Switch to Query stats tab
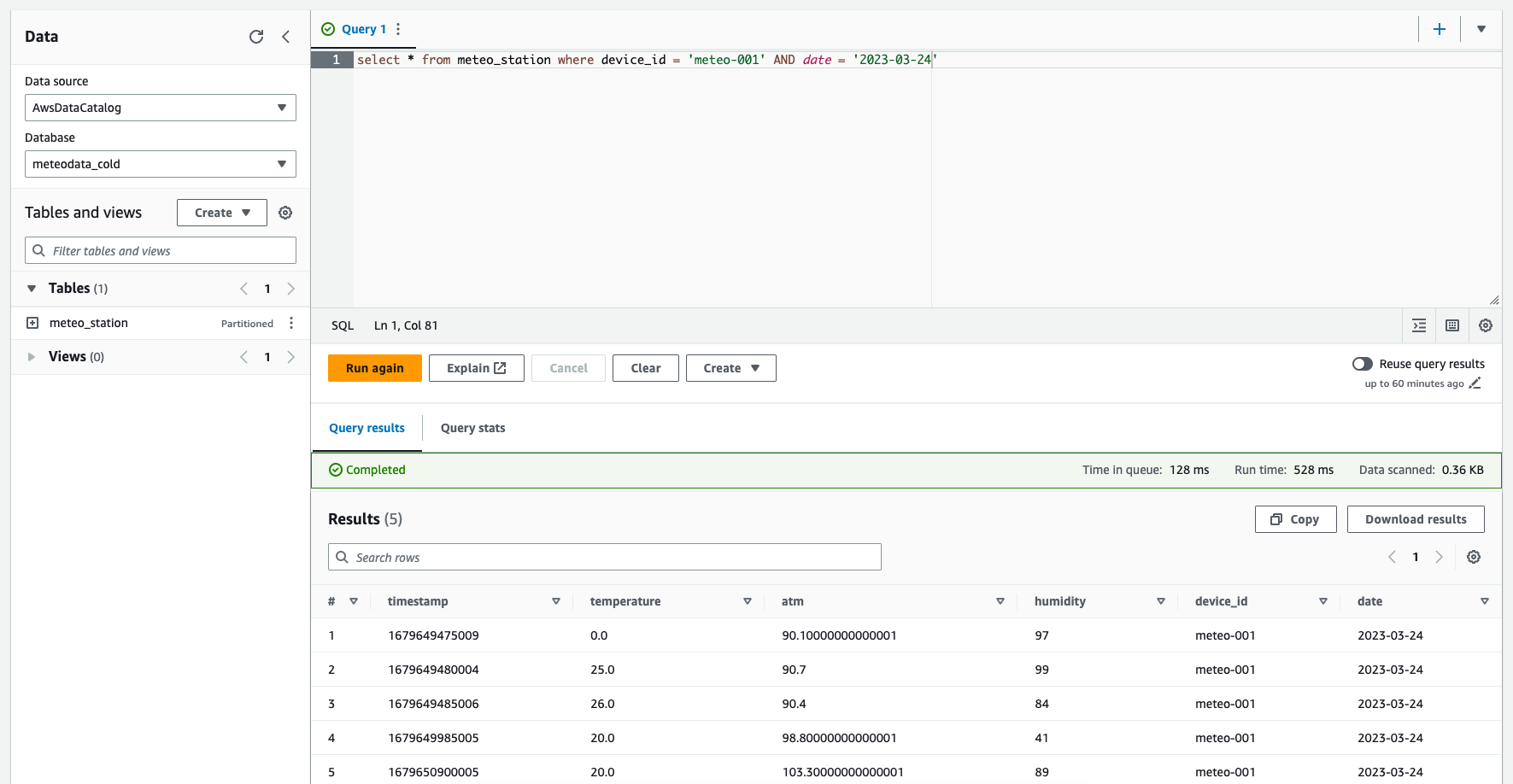 point(472,428)
